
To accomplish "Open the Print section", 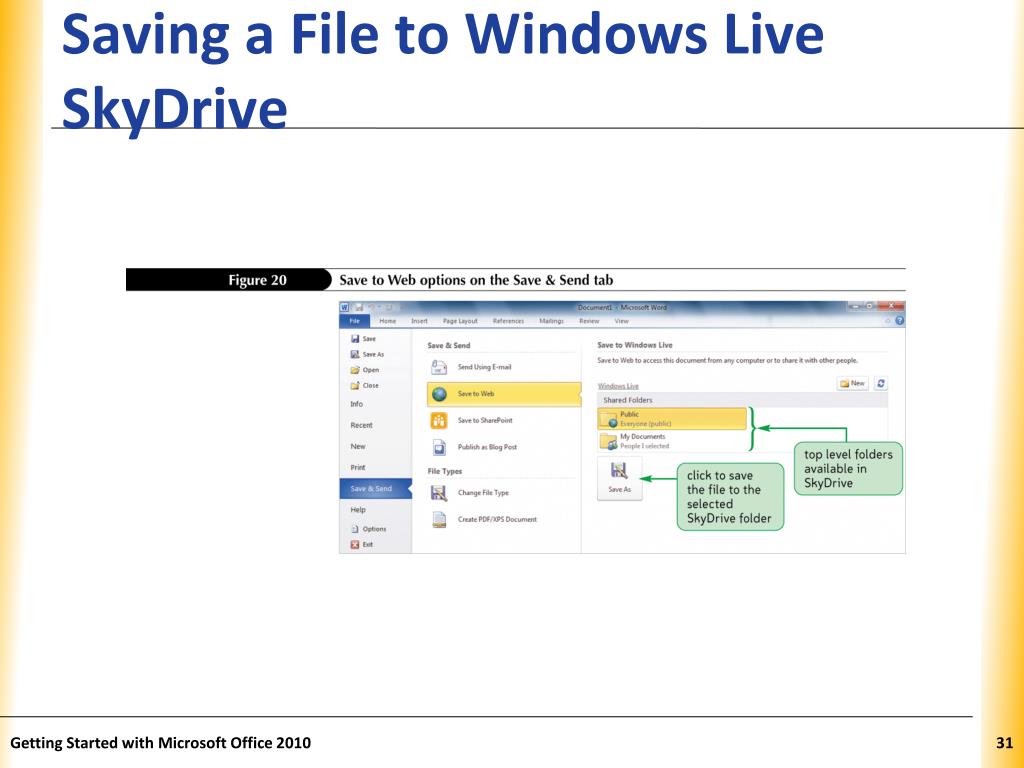I will coord(358,468).
